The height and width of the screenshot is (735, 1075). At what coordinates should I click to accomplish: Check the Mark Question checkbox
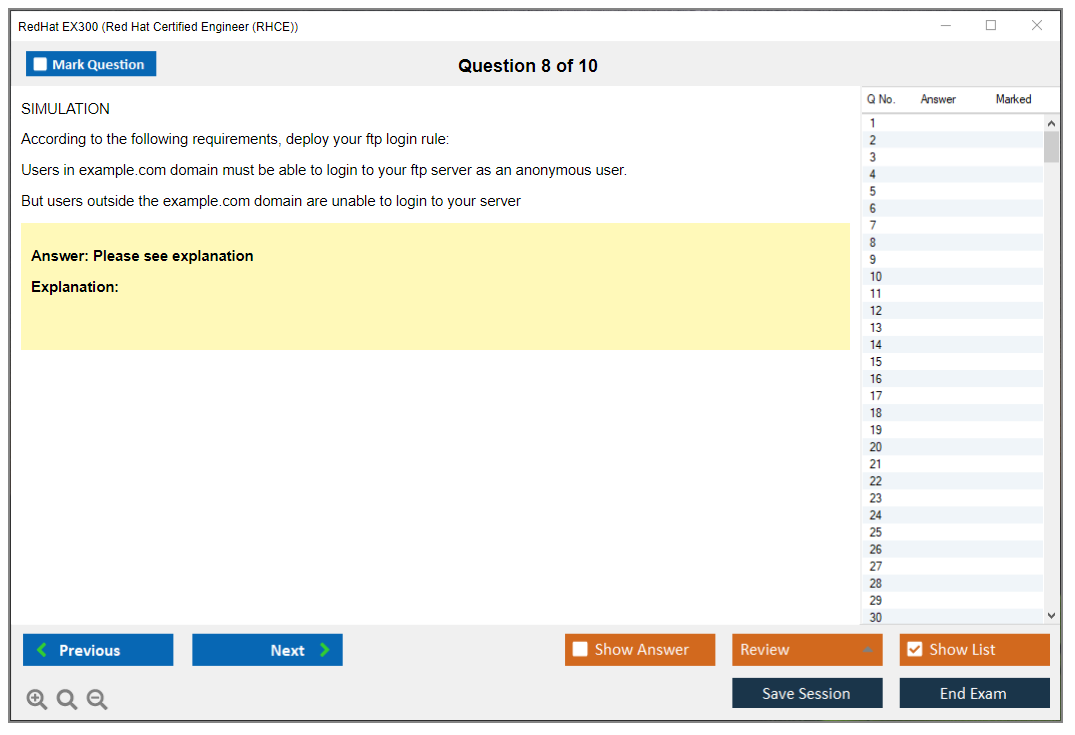coord(40,65)
